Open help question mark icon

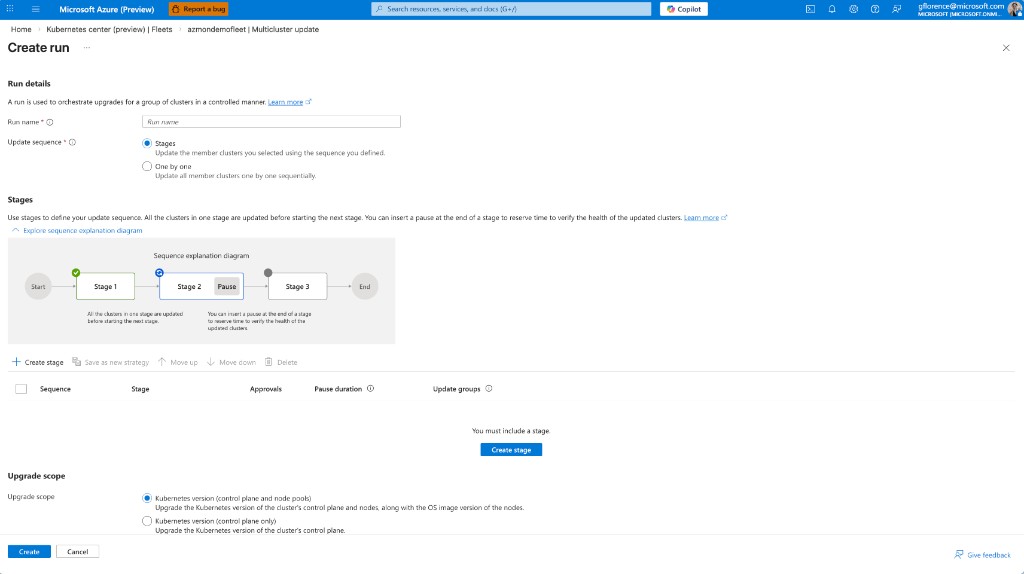pos(874,9)
